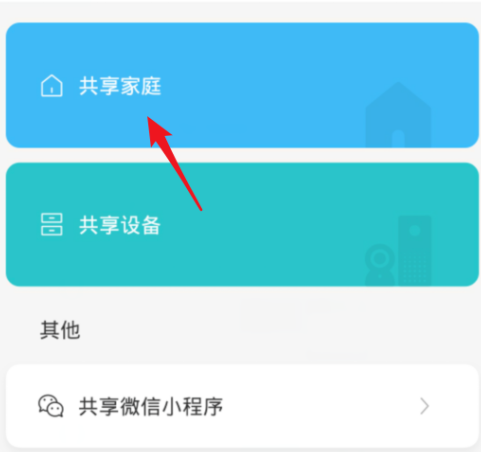Screen dimensions: 481x452
Task: Select the 共享微信小程序 text label
Action: (x=151, y=407)
